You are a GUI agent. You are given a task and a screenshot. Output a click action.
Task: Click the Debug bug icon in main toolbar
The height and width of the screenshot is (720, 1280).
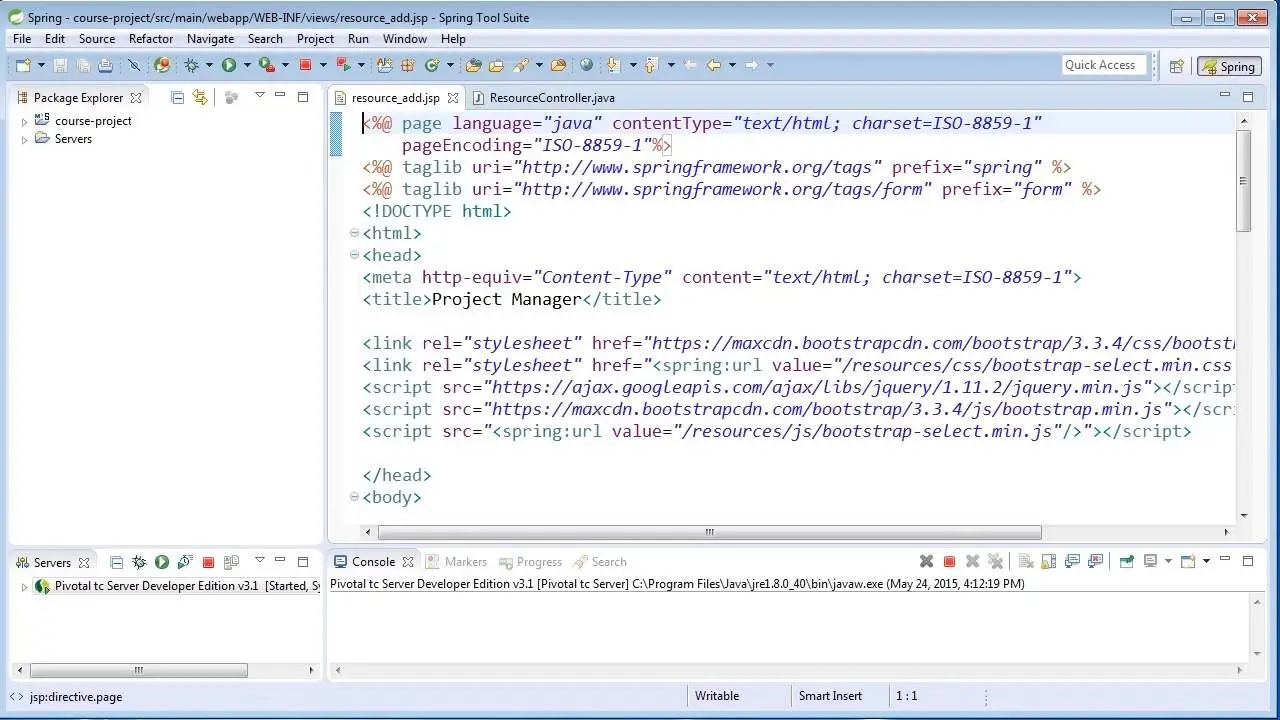(191, 65)
